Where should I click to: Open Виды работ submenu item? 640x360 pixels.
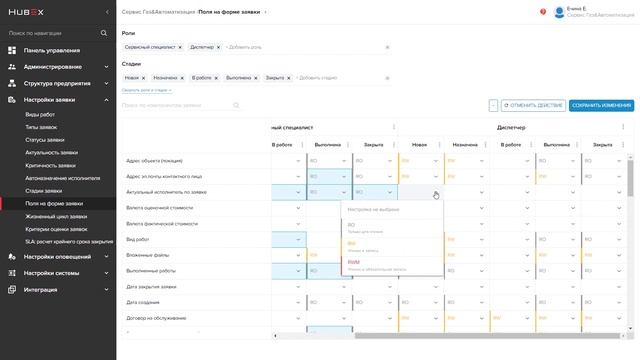click(x=40, y=115)
